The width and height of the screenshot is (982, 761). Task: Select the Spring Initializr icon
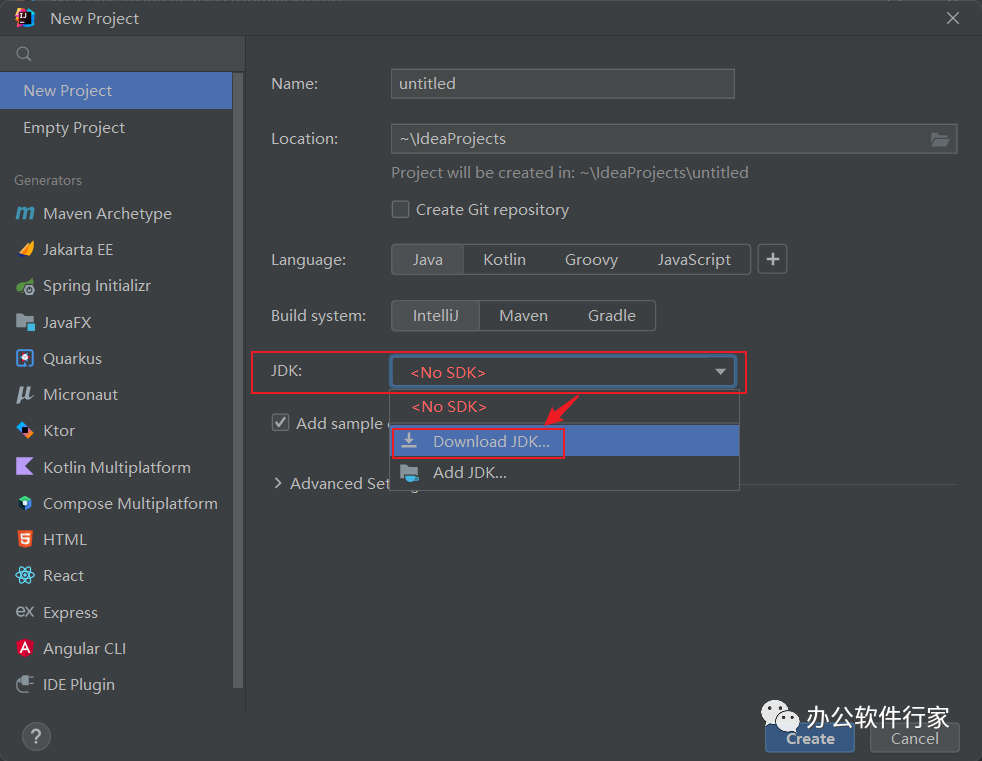25,287
